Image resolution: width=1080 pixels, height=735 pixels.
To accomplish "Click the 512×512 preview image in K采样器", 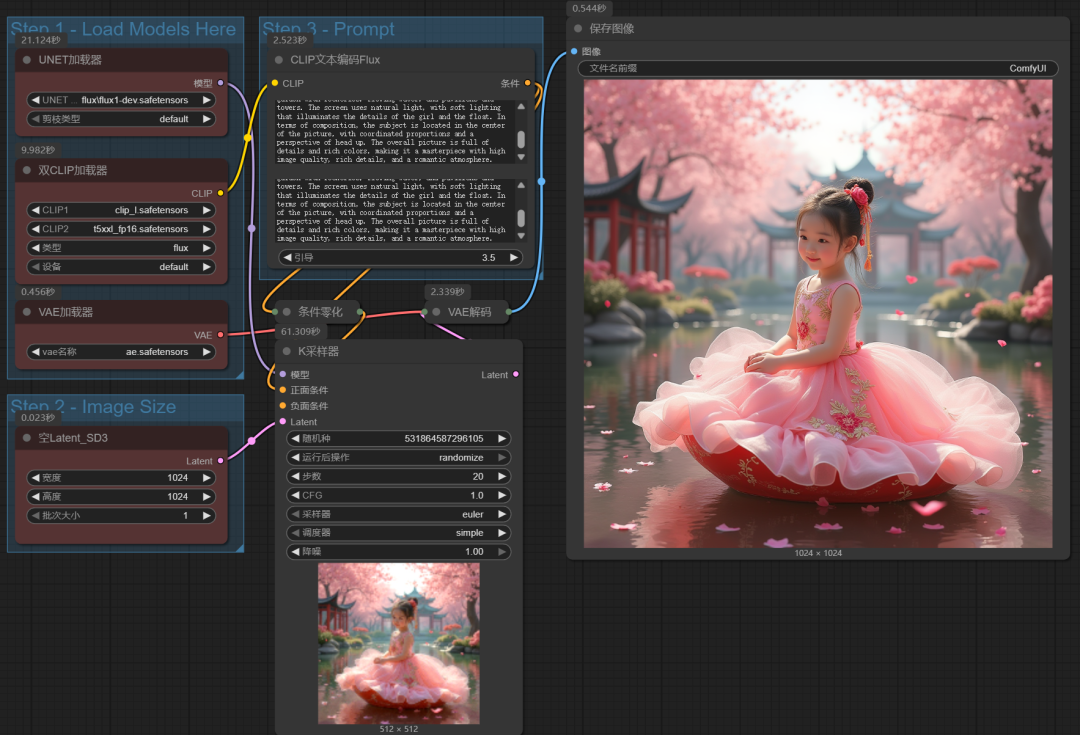I will pyautogui.click(x=398, y=645).
